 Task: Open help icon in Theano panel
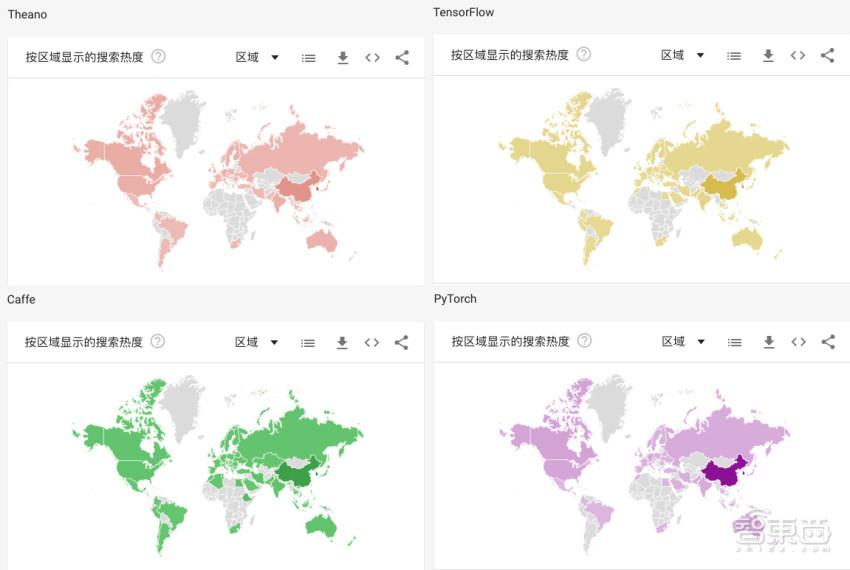pos(158,57)
